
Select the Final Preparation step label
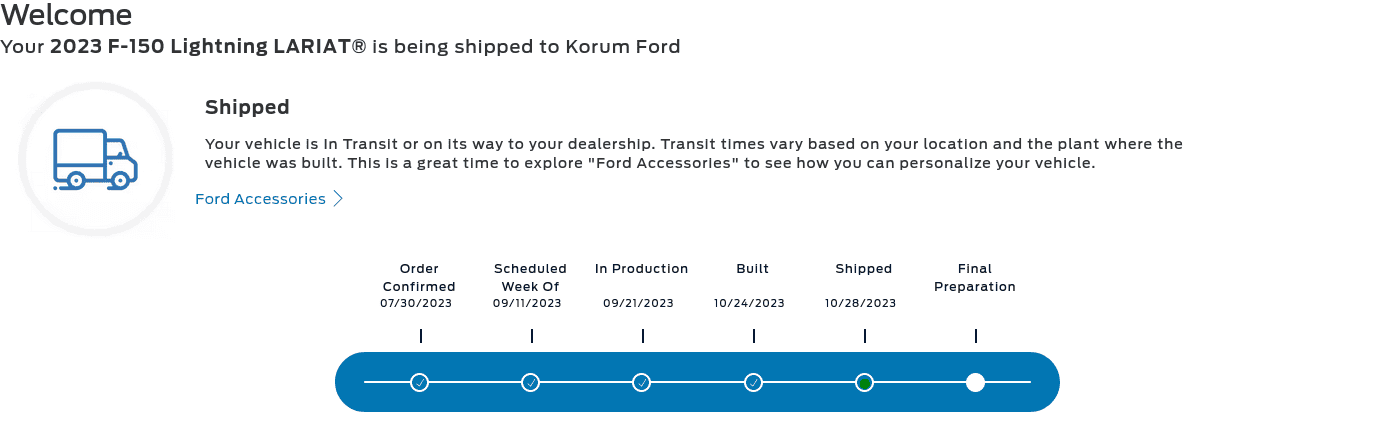point(974,277)
